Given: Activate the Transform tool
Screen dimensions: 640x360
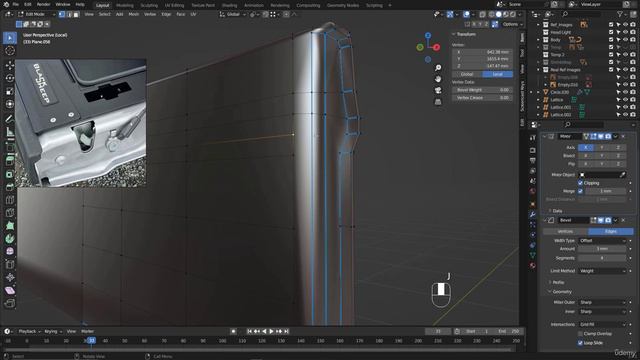Looking at the screenshot, I should [10, 104].
